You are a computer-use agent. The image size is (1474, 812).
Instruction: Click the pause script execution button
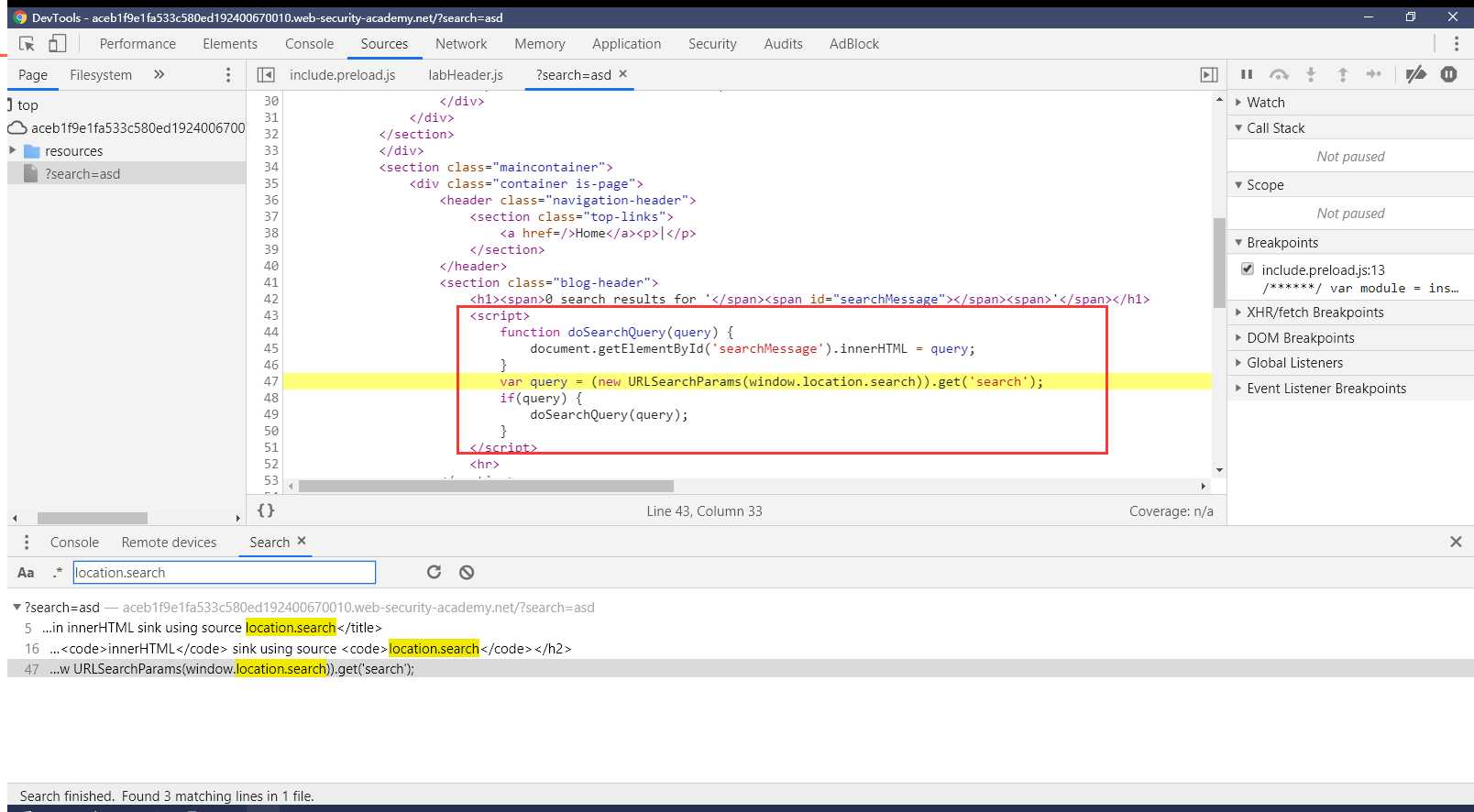click(x=1247, y=74)
